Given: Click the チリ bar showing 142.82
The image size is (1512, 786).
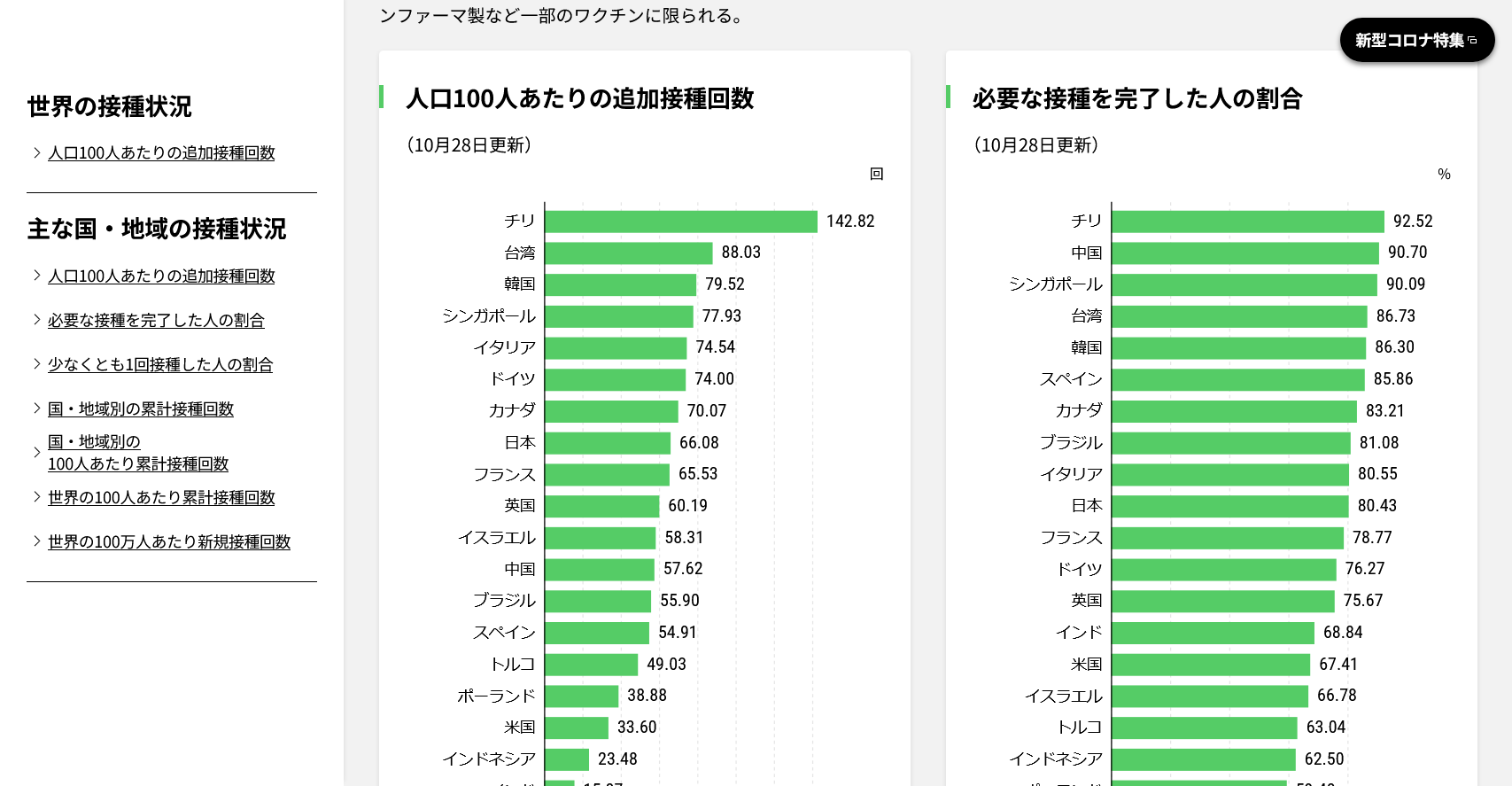Looking at the screenshot, I should (x=680, y=222).
